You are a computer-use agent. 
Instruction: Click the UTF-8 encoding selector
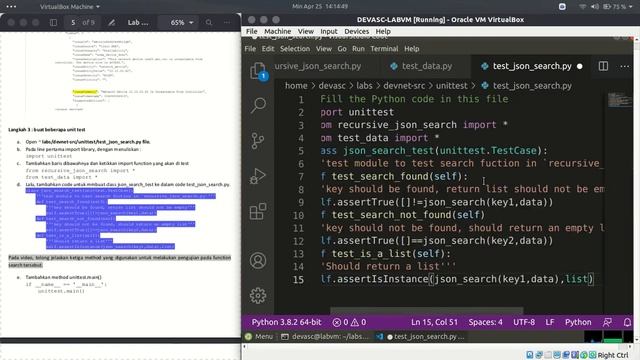click(x=524, y=322)
